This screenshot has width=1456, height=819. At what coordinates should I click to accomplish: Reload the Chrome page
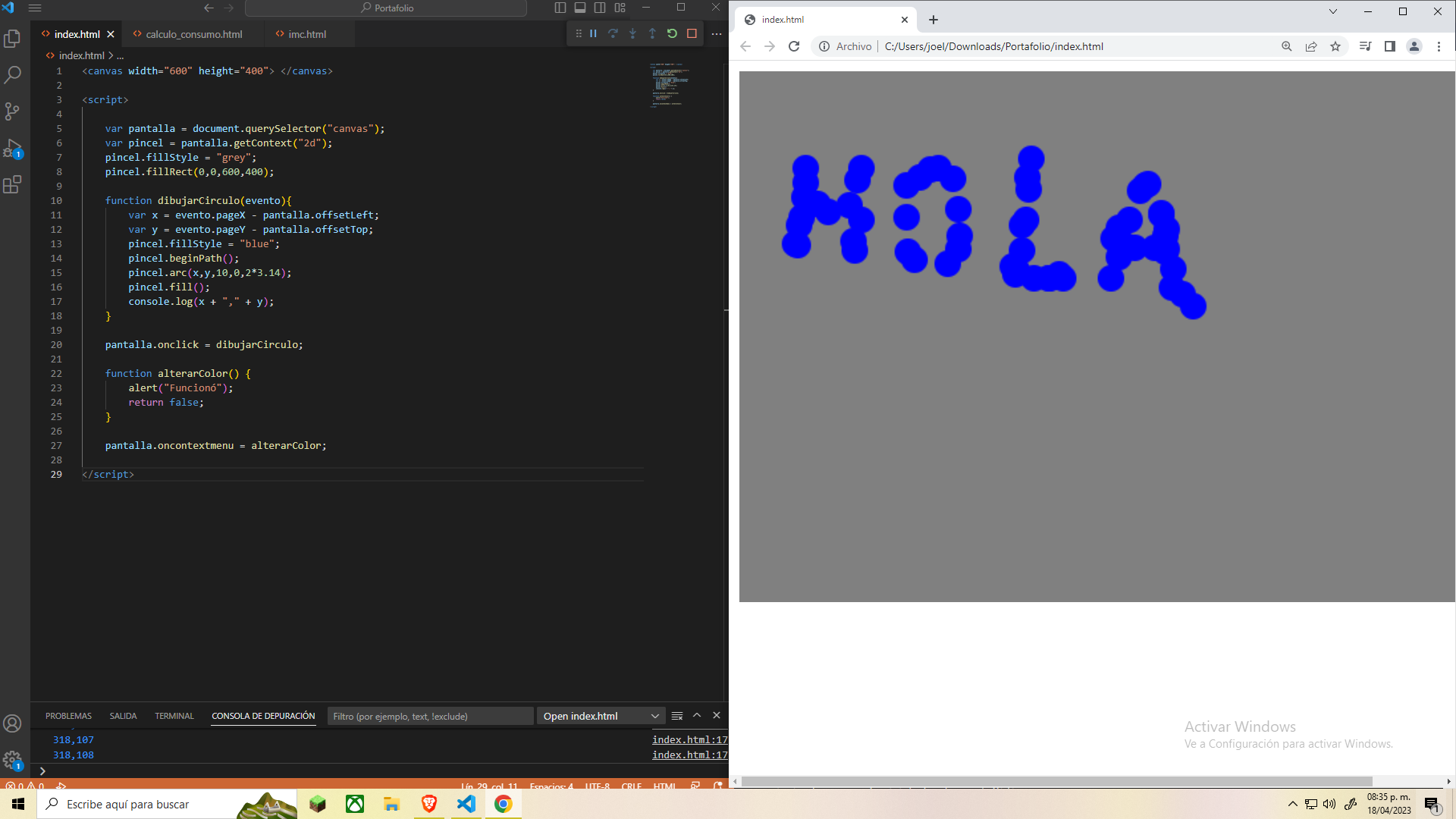click(x=794, y=46)
